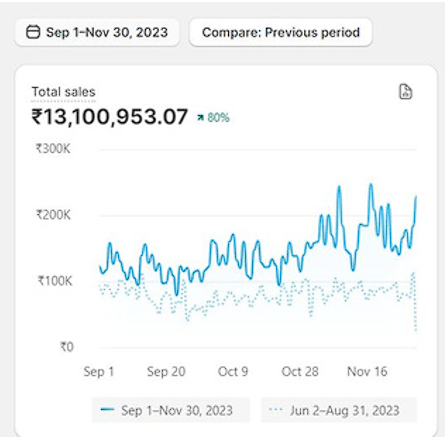This screenshot has width=445, height=439.
Task: Open the Sep 1–Nov 30, 2023 date picker
Action: [x=97, y=32]
